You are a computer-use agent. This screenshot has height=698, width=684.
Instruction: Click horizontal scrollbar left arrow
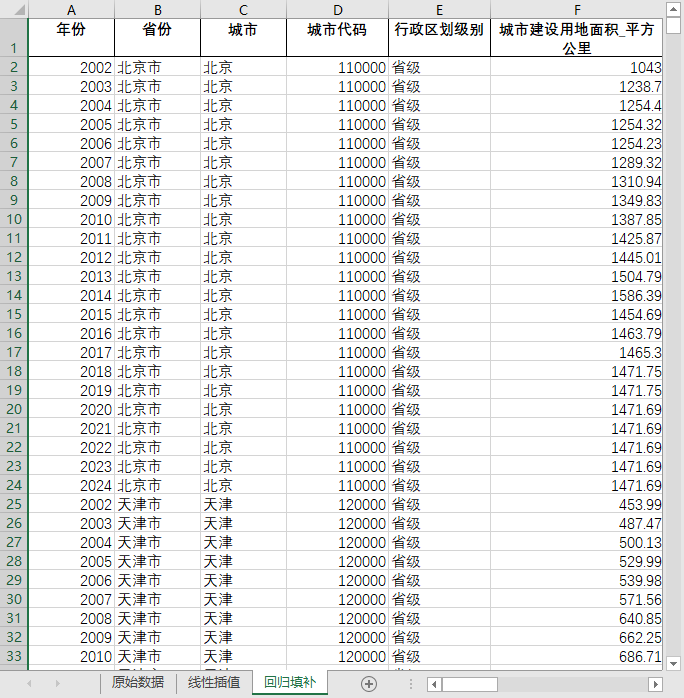pyautogui.click(x=434, y=684)
